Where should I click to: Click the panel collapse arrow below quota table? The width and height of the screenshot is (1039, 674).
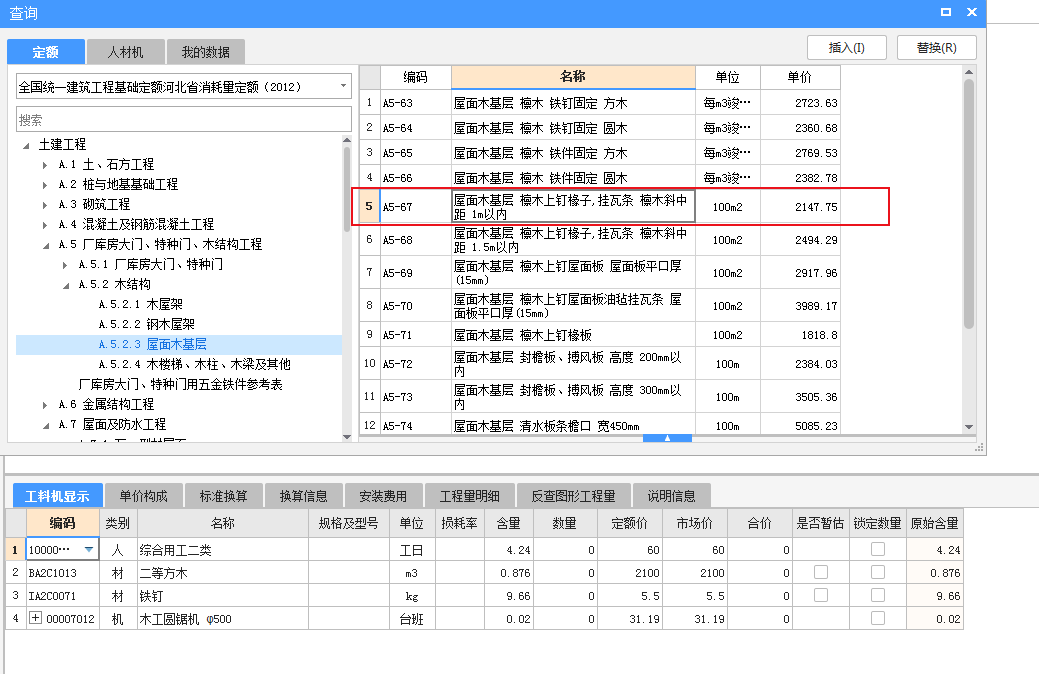(x=667, y=438)
